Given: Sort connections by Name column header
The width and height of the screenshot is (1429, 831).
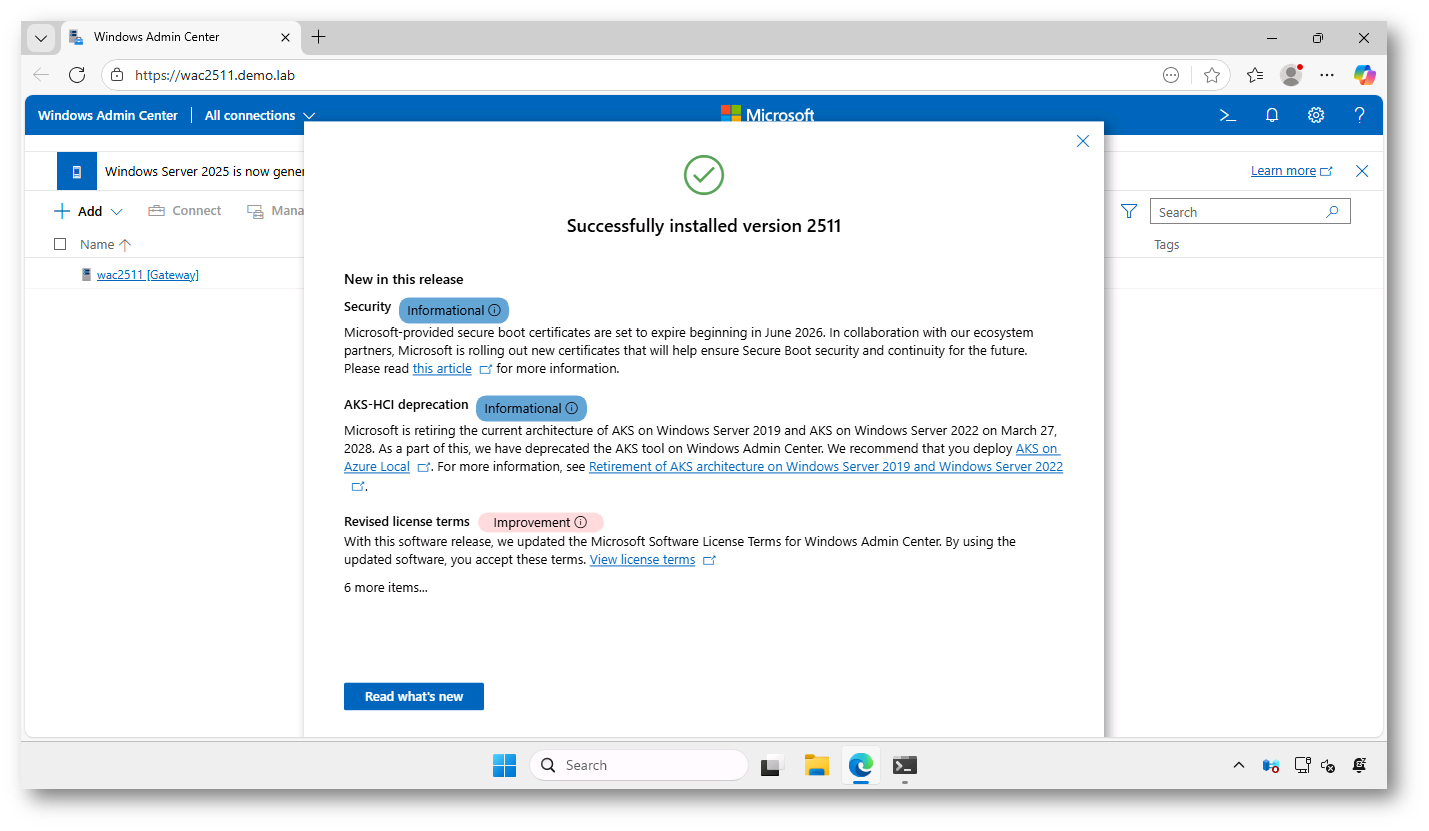Looking at the screenshot, I should point(98,244).
